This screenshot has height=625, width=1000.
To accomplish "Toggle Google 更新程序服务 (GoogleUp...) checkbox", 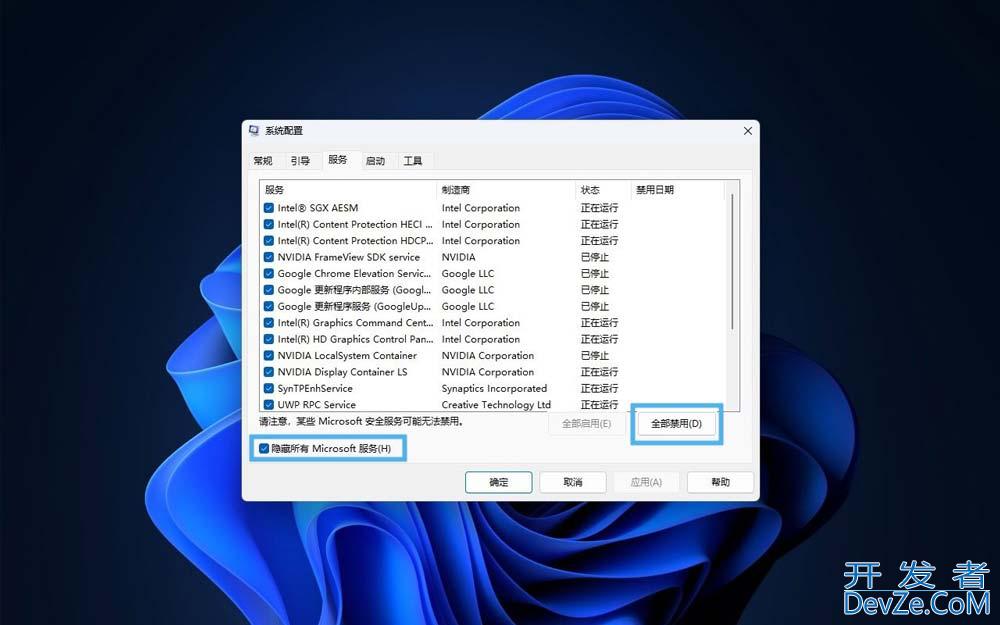I will coord(268,307).
